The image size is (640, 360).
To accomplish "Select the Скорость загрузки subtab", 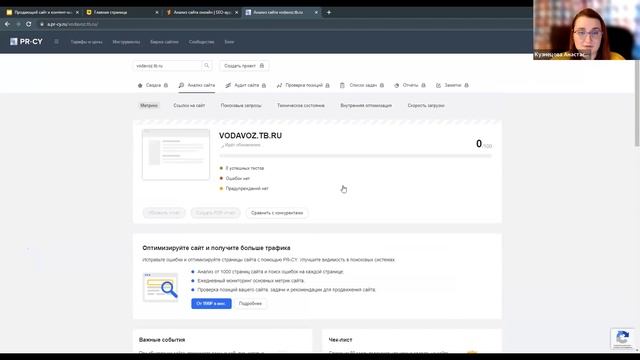I will point(426,106).
